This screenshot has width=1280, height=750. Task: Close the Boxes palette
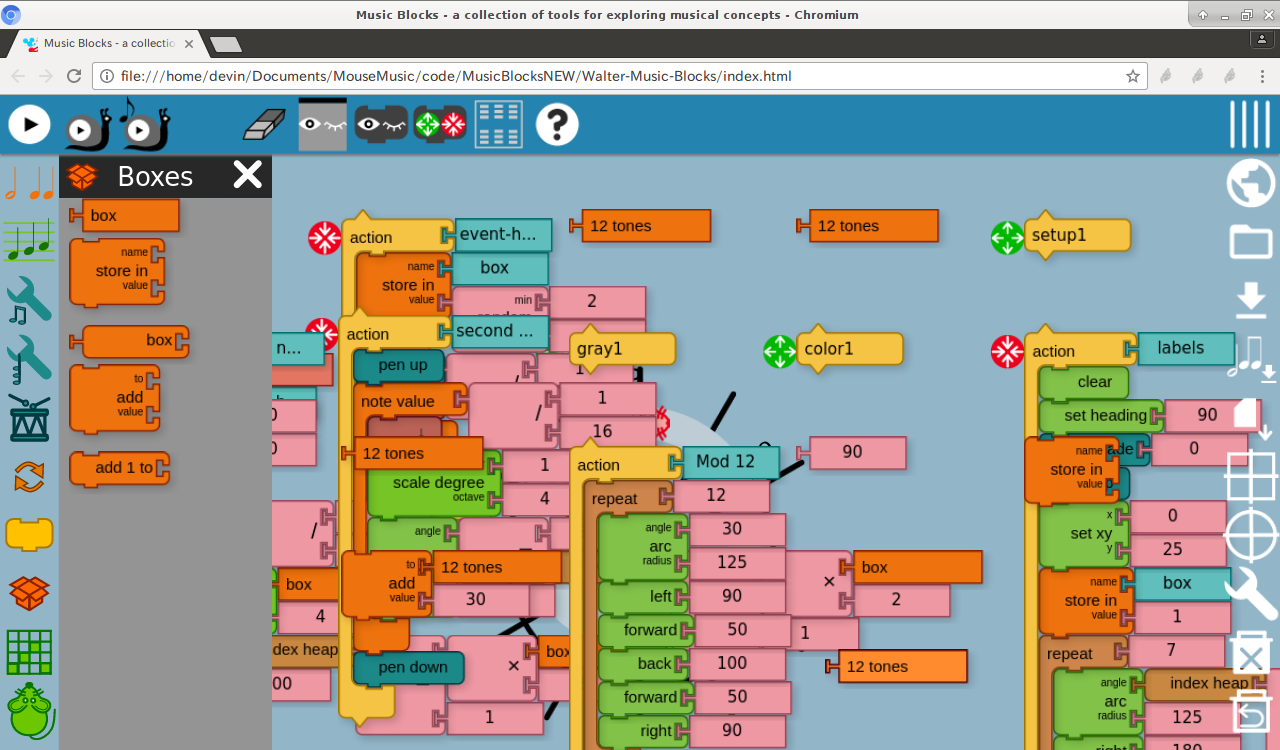pos(247,175)
